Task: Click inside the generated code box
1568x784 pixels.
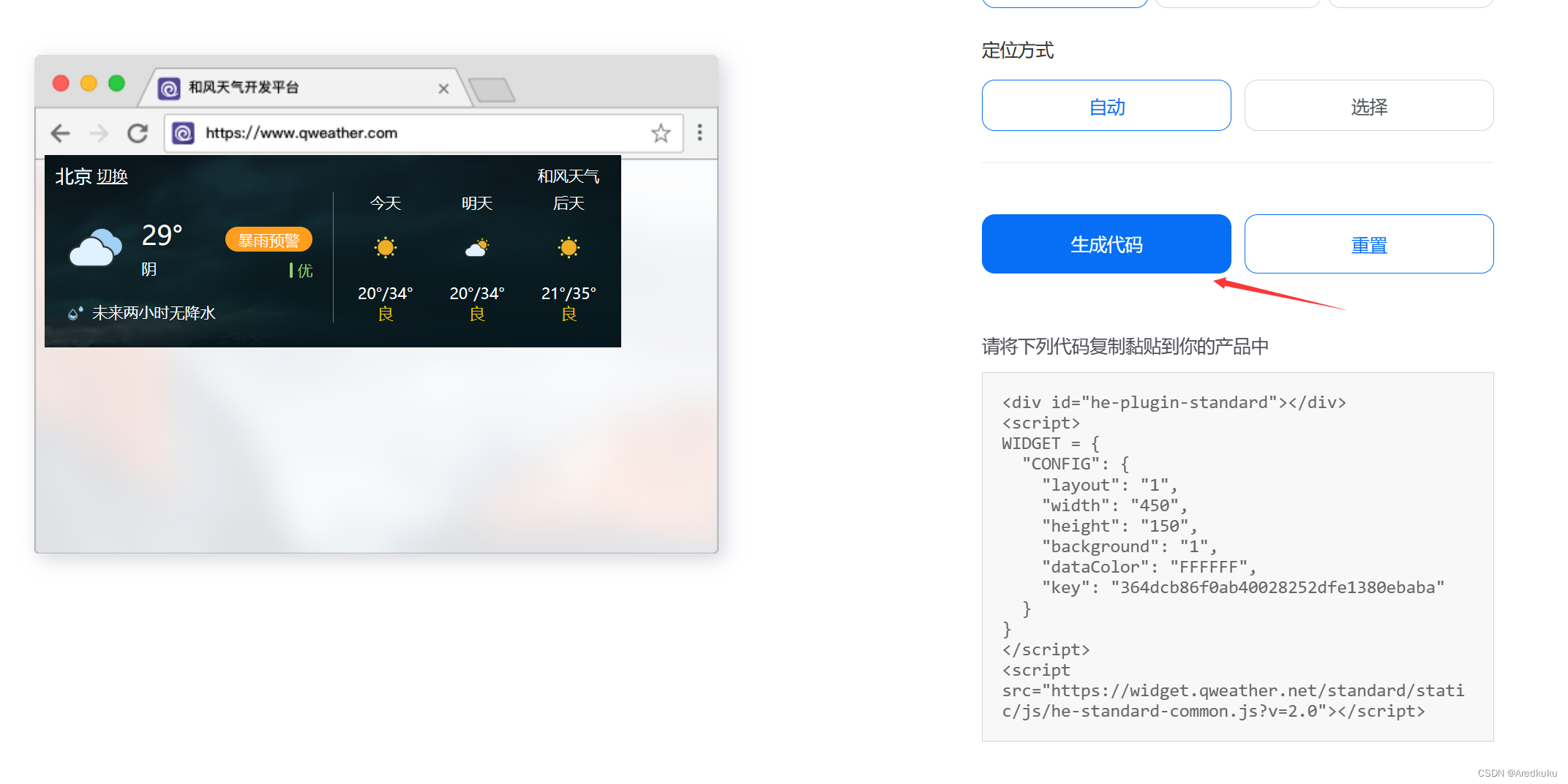Action: (x=1237, y=557)
